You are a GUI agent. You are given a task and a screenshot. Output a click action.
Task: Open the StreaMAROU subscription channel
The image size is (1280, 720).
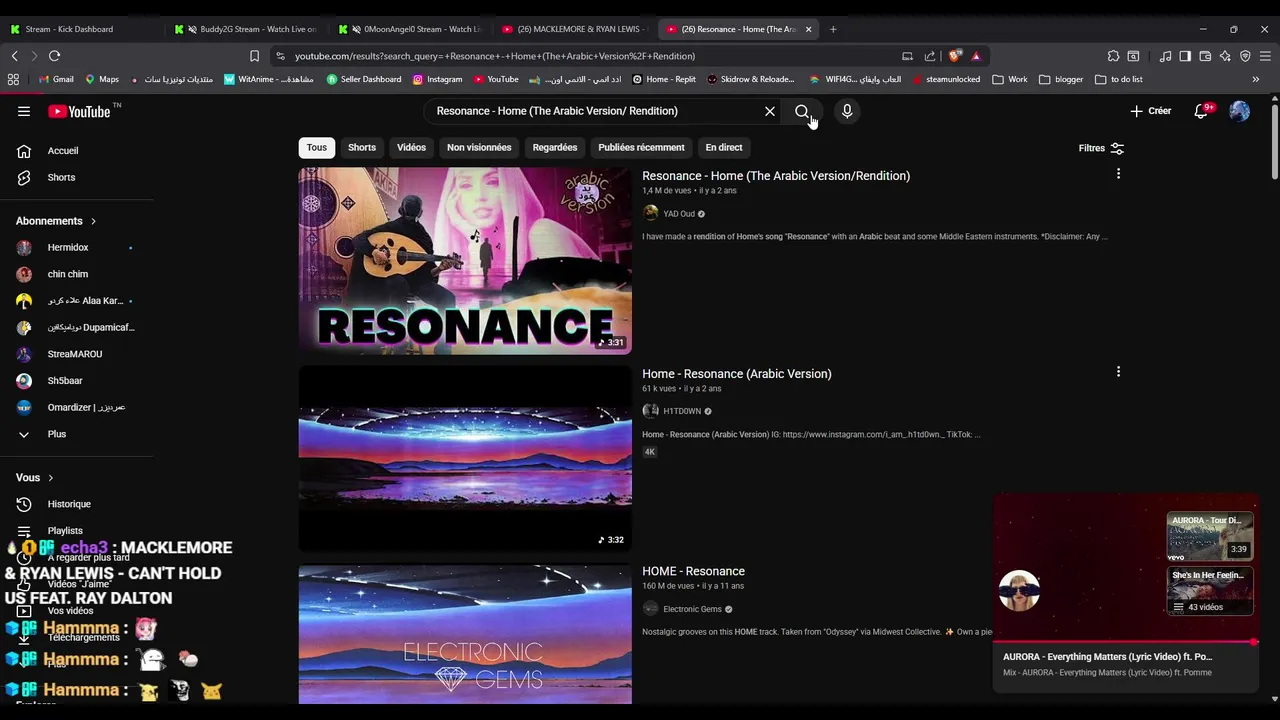[77, 354]
